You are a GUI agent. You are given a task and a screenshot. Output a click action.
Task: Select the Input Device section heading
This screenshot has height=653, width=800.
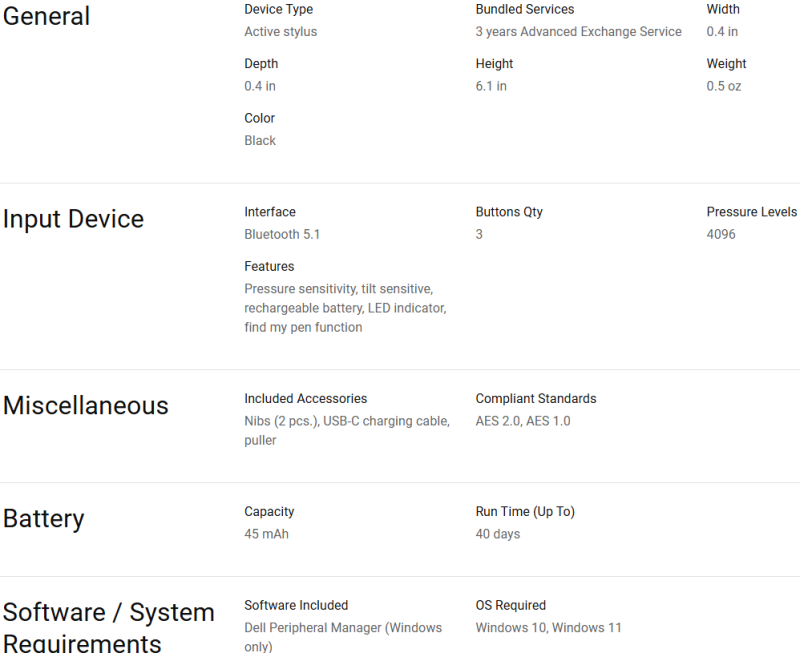click(x=73, y=219)
